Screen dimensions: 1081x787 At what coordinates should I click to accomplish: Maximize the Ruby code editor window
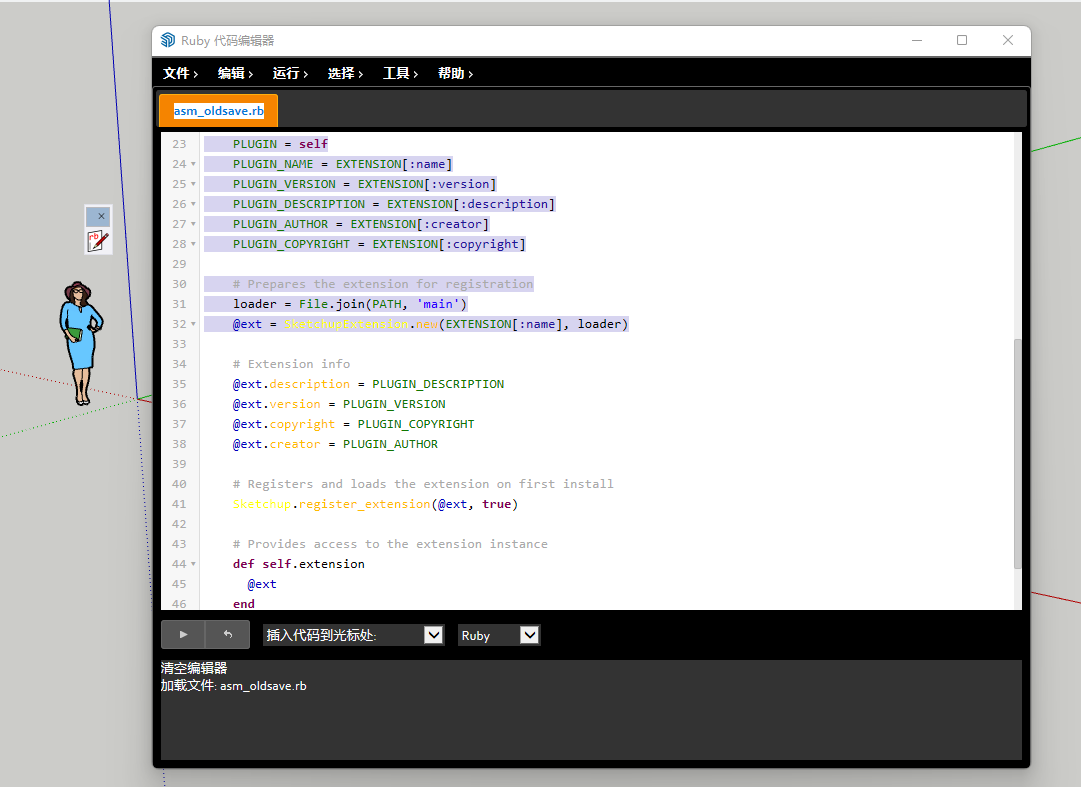[962, 40]
